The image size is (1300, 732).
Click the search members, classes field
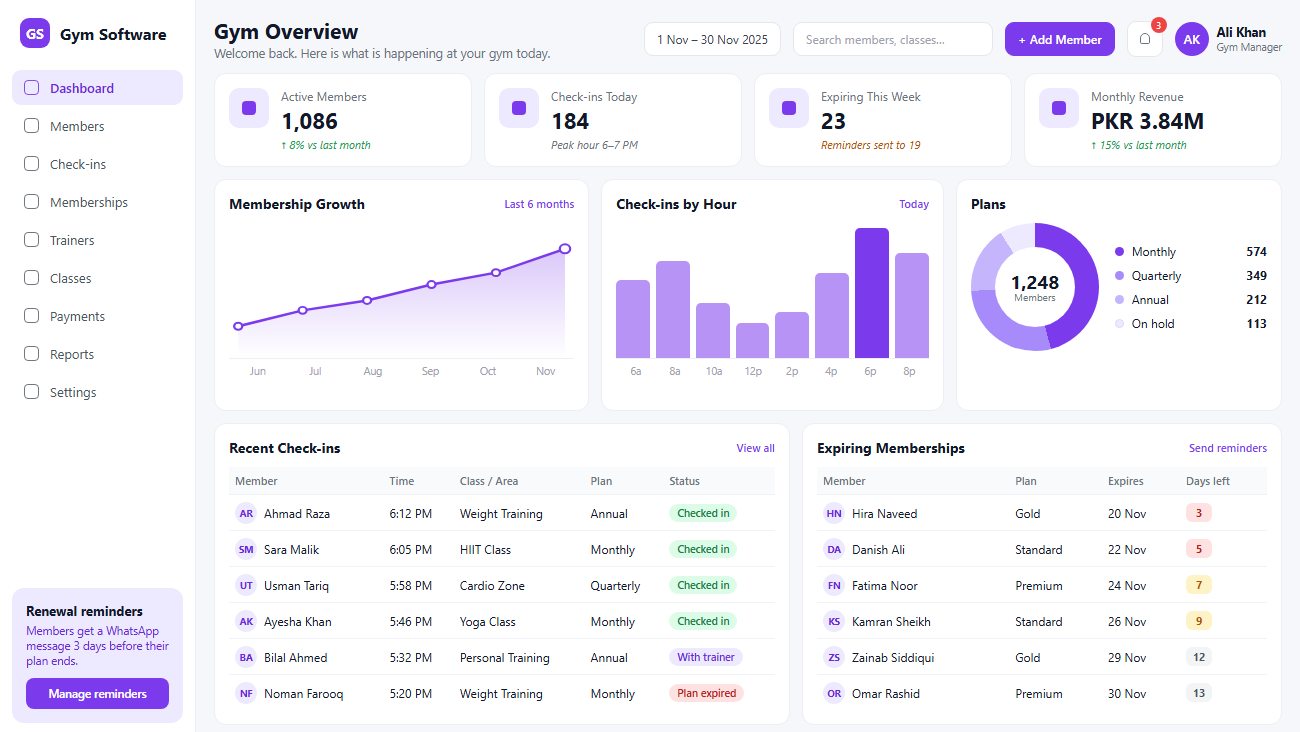click(893, 39)
